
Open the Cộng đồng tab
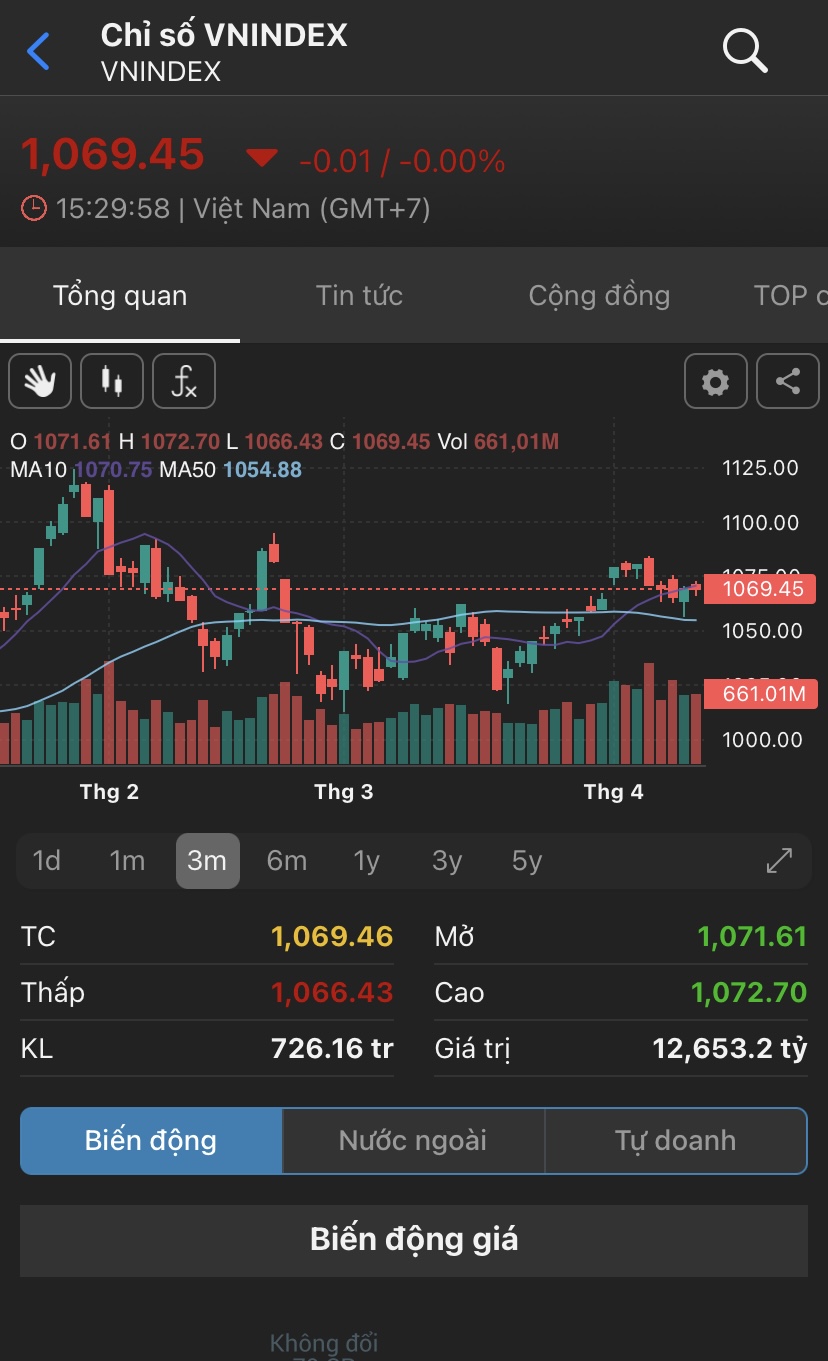[x=599, y=296]
